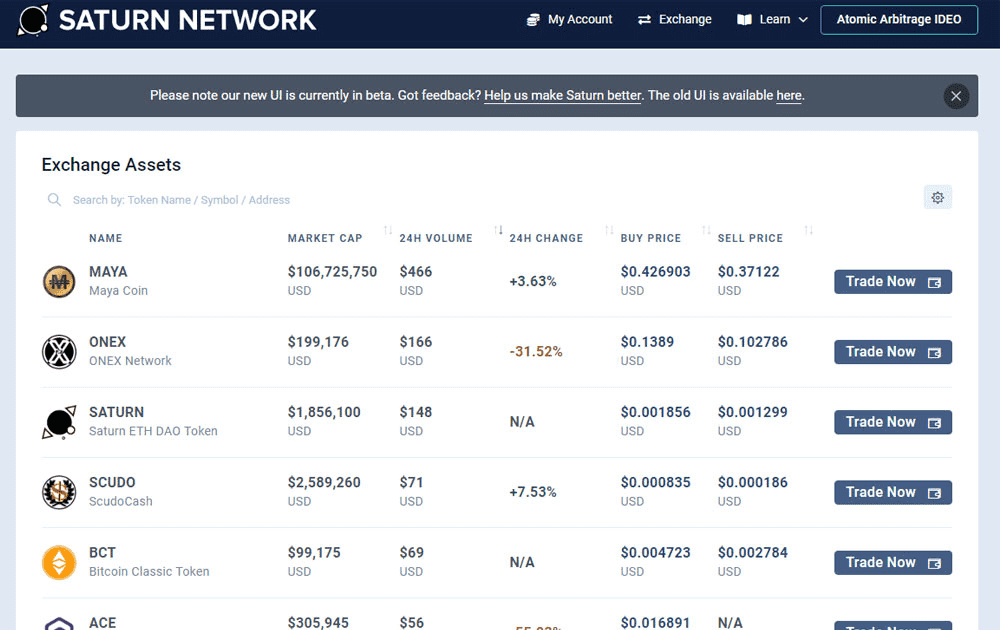Click the My Account wallet icon
Viewport: 1000px width, 630px height.
pyautogui.click(x=533, y=19)
